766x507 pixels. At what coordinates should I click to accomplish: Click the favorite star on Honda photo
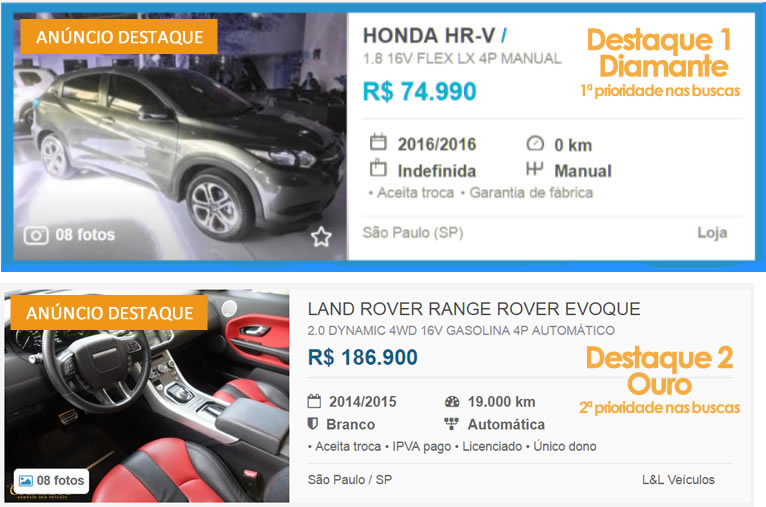(x=321, y=237)
